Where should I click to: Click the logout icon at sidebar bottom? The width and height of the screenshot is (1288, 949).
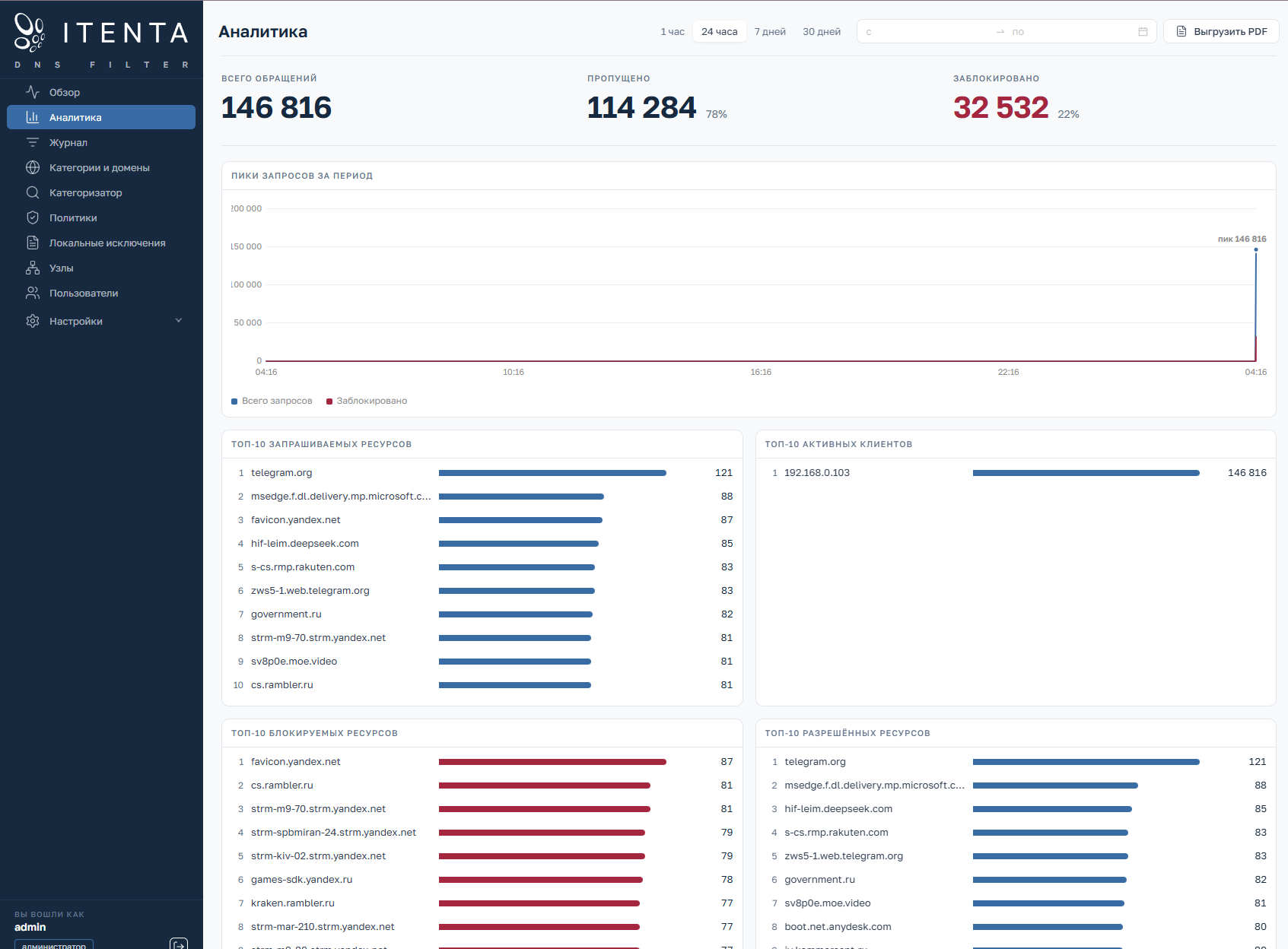point(179,944)
